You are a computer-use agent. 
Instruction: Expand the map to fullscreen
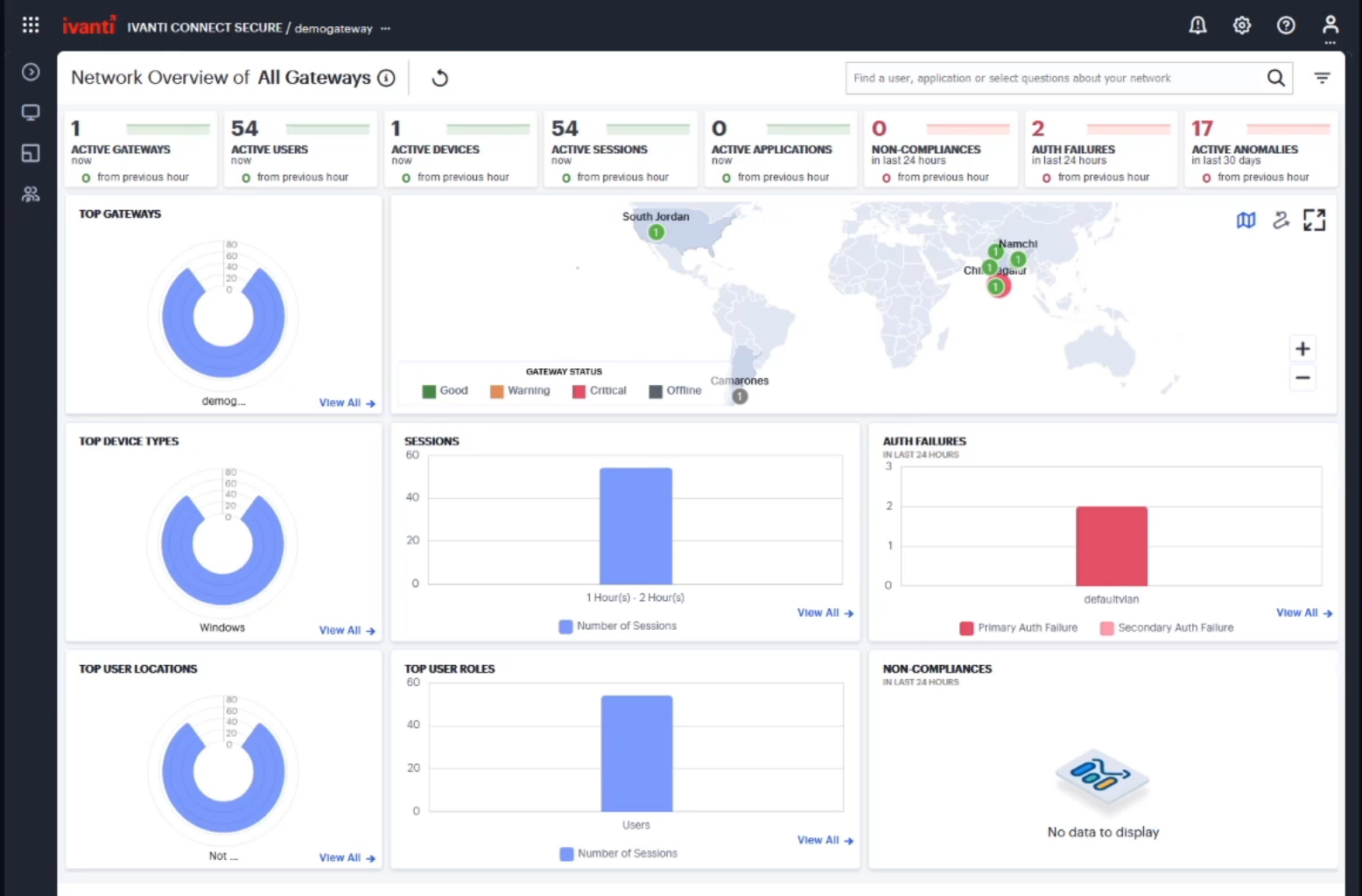click(x=1314, y=220)
